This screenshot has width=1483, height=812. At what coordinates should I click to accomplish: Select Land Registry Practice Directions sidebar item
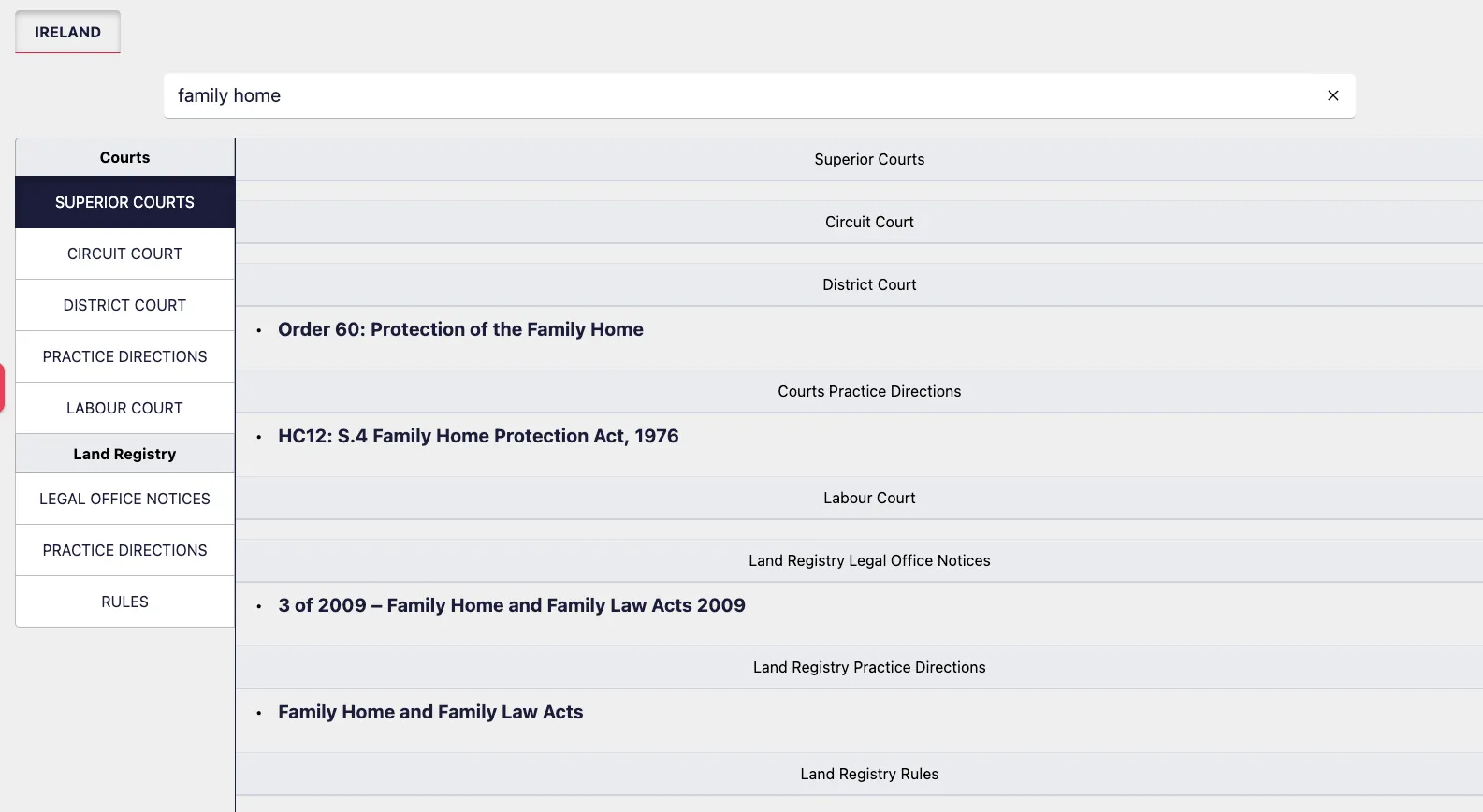point(124,550)
